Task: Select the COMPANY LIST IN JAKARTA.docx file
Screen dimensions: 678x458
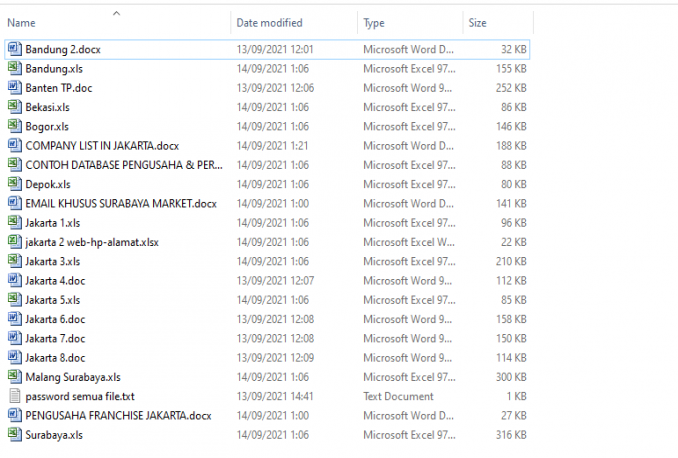Action: pyautogui.click(x=102, y=145)
